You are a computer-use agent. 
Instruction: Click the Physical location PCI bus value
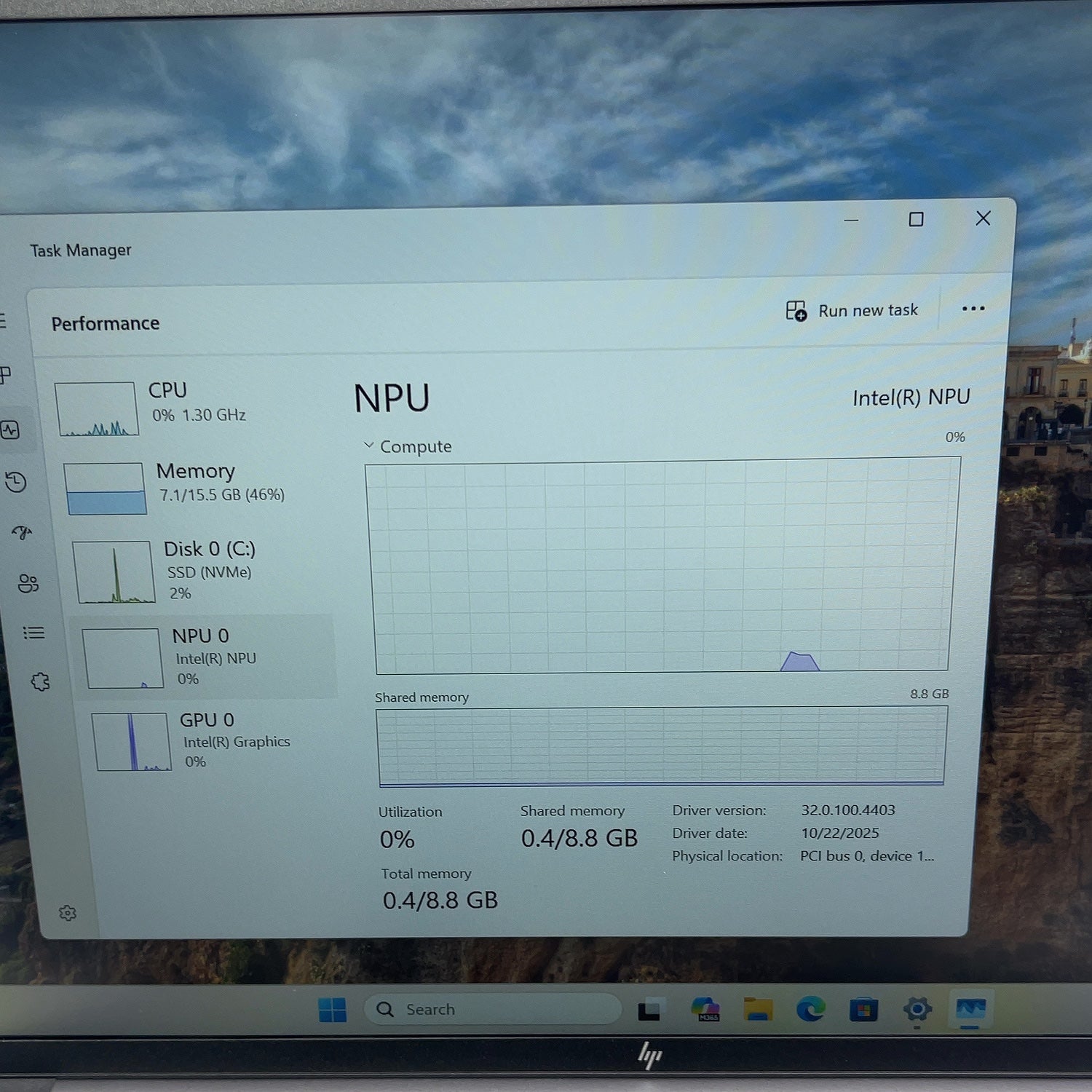pyautogui.click(x=866, y=856)
